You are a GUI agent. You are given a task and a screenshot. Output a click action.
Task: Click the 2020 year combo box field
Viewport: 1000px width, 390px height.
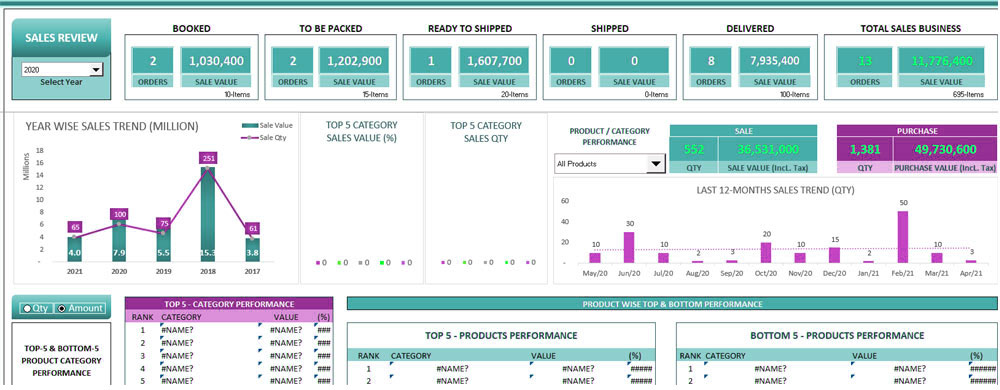point(61,70)
